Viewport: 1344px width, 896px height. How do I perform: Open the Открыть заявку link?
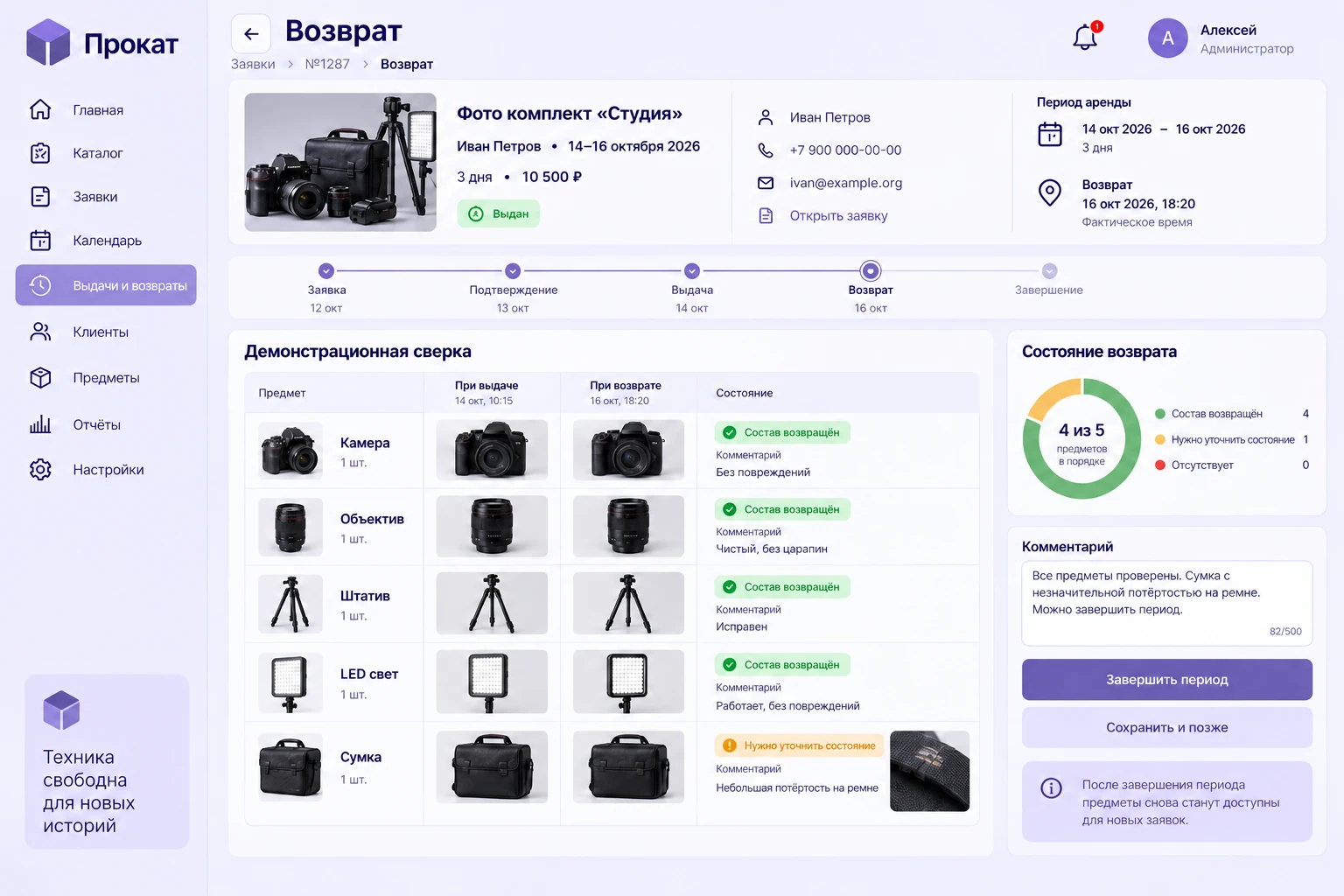tap(838, 215)
